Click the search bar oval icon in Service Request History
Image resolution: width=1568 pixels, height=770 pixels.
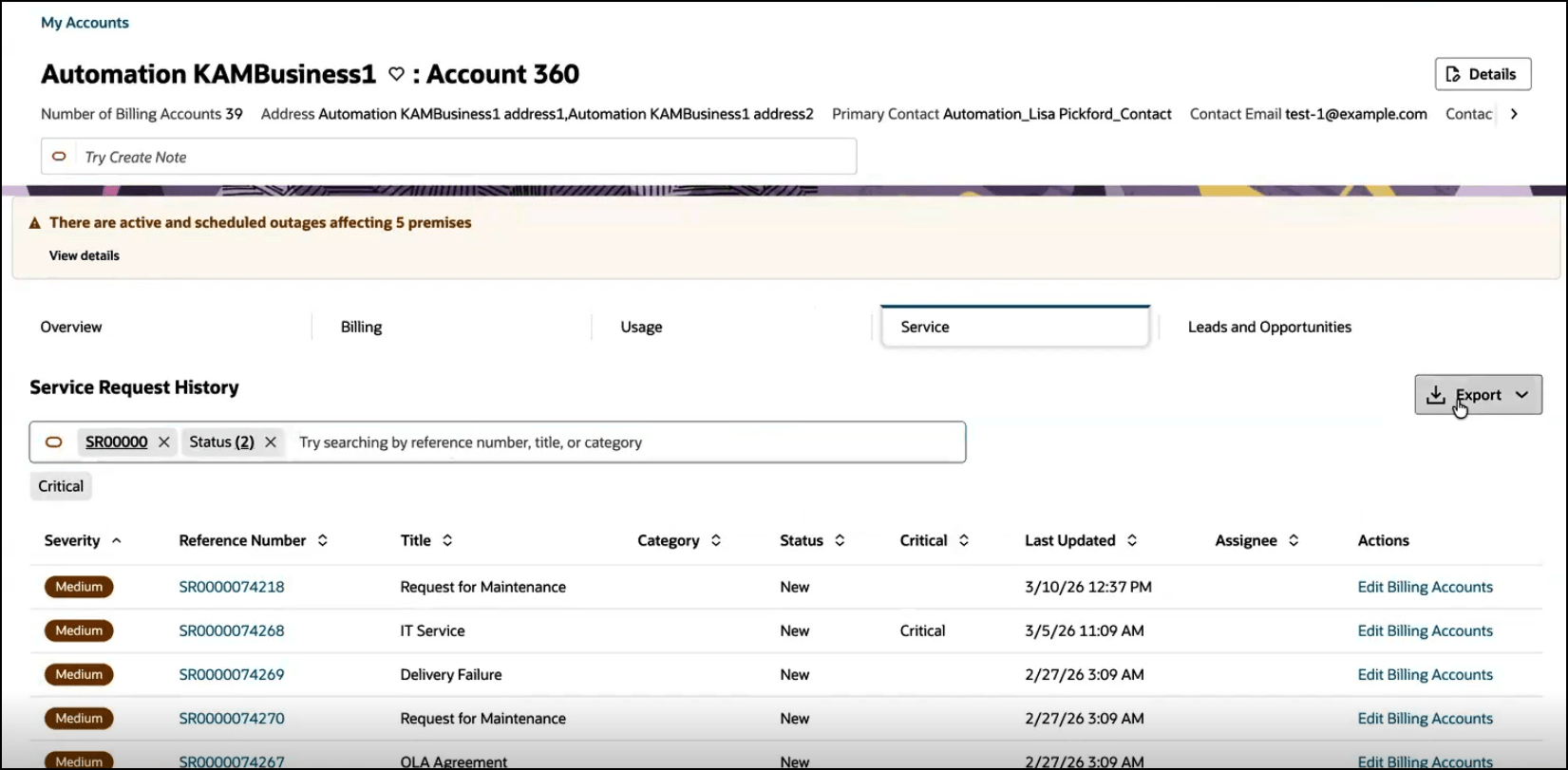(54, 442)
